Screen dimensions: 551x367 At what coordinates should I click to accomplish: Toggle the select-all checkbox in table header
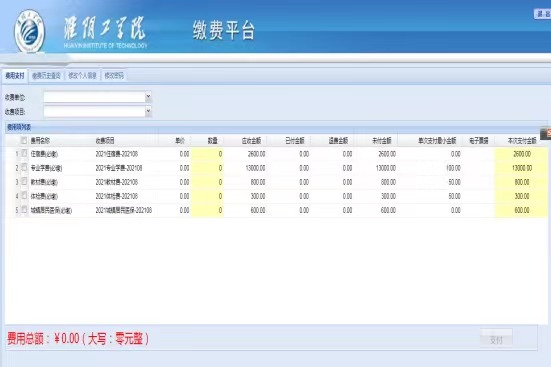24,140
